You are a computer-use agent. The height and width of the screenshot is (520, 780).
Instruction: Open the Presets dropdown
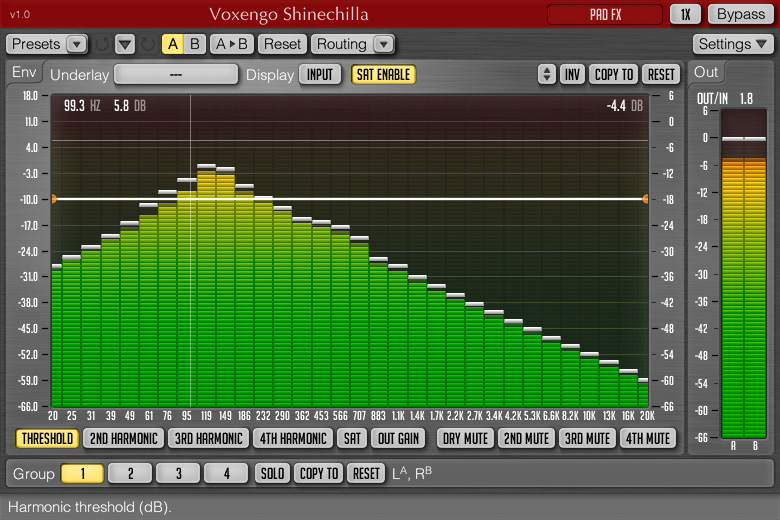coord(48,44)
